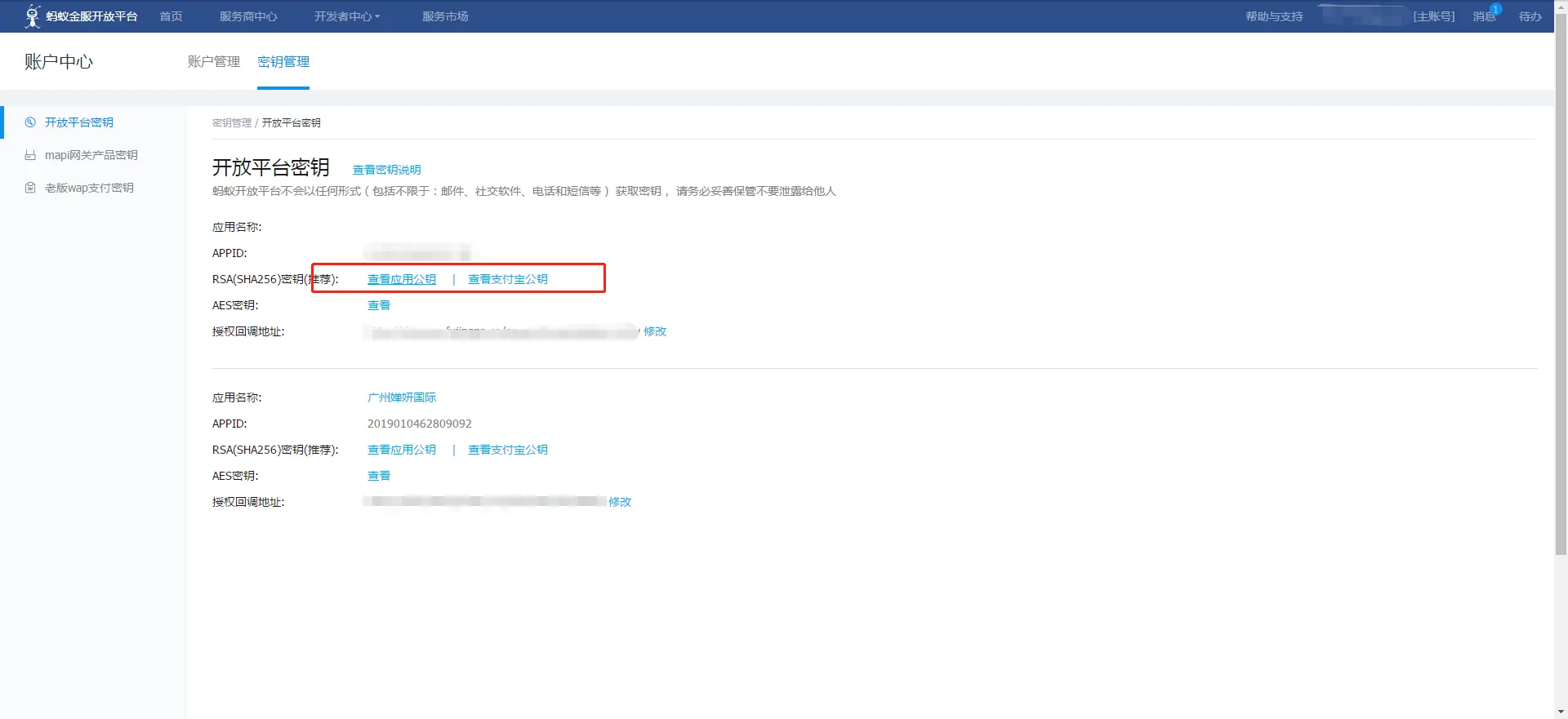Switch to the 密钥管理 tab

283,61
